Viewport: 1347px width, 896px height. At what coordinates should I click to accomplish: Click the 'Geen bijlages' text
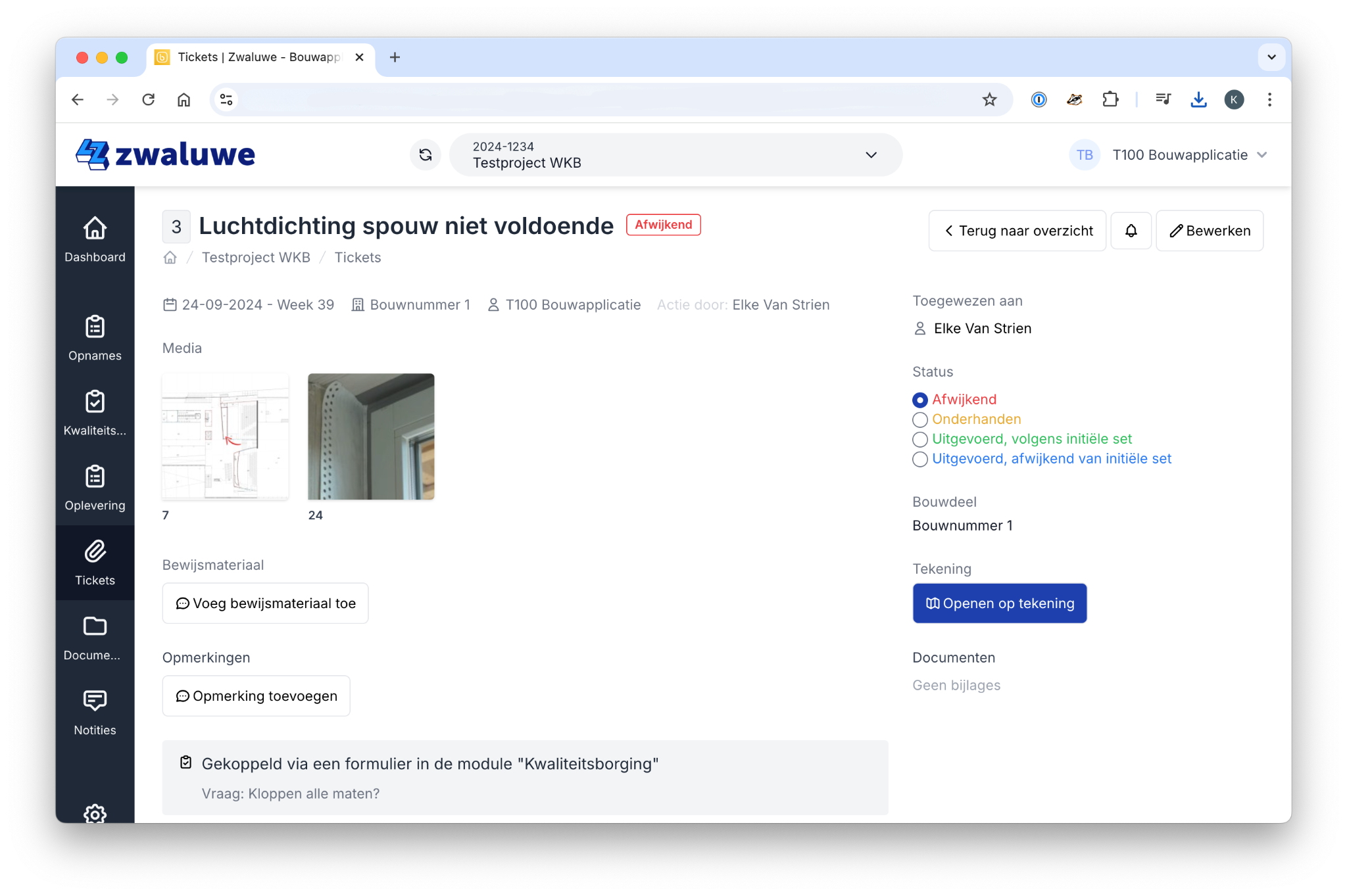(956, 686)
